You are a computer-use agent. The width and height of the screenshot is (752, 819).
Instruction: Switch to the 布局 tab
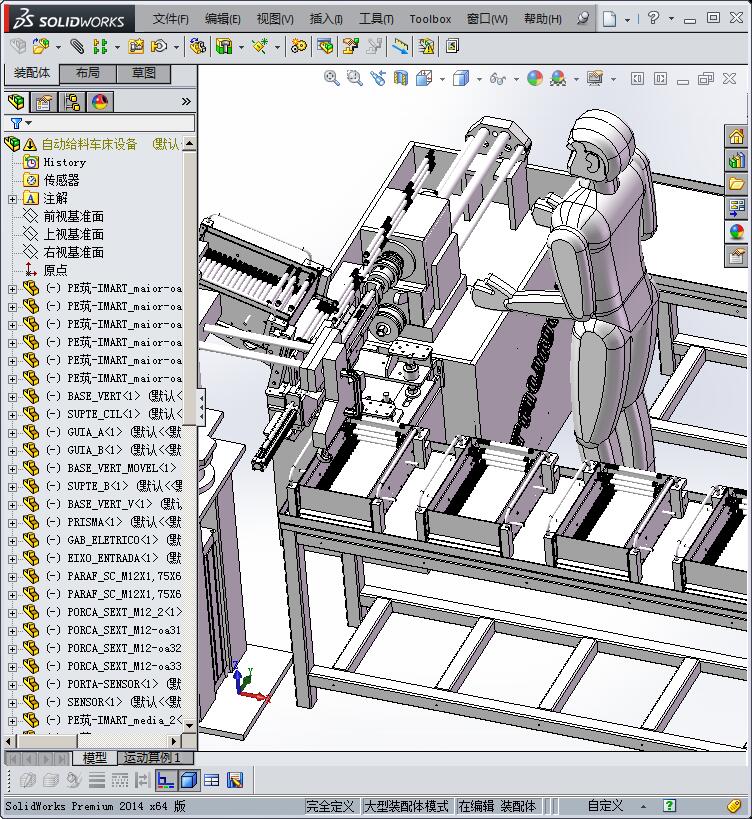(87, 73)
